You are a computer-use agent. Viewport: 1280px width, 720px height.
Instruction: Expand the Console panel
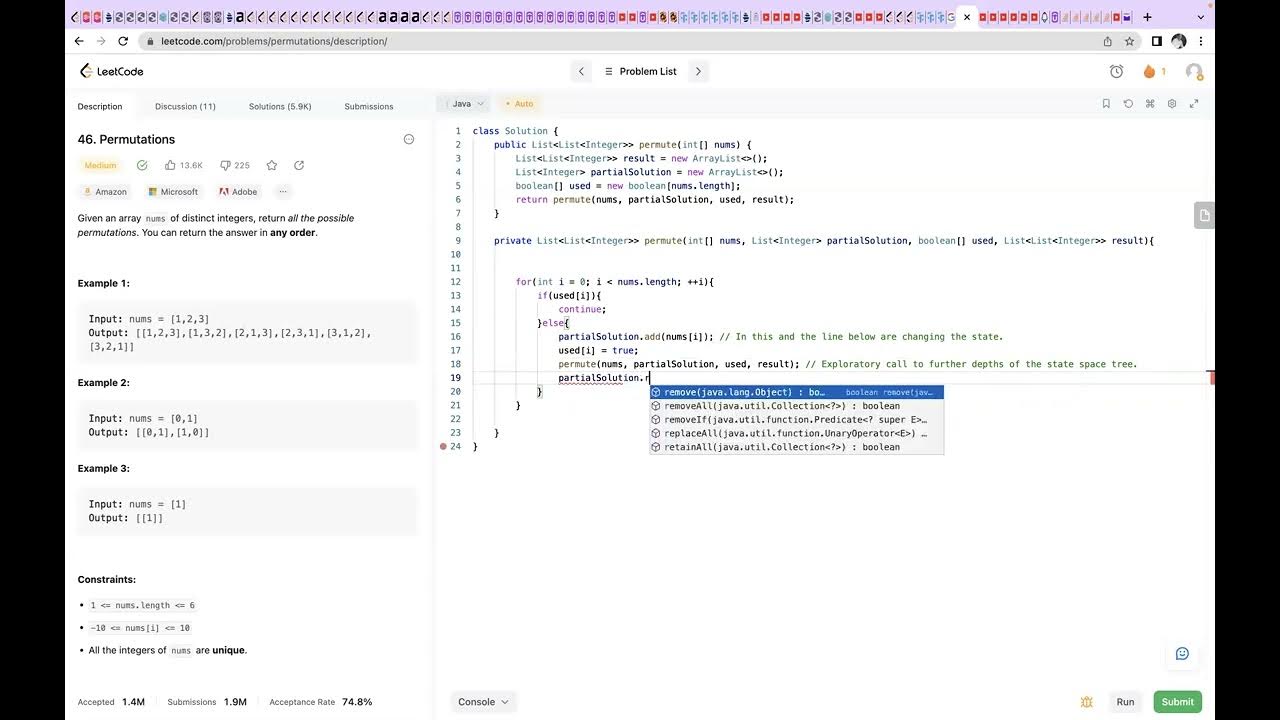(483, 702)
